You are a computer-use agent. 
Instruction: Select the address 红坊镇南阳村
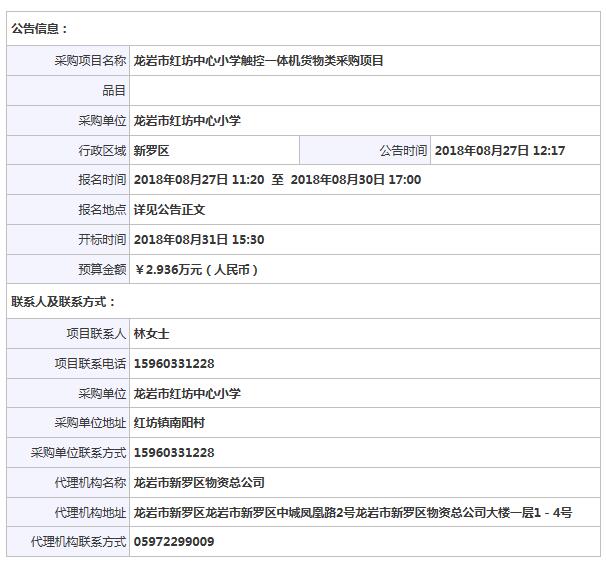click(169, 423)
